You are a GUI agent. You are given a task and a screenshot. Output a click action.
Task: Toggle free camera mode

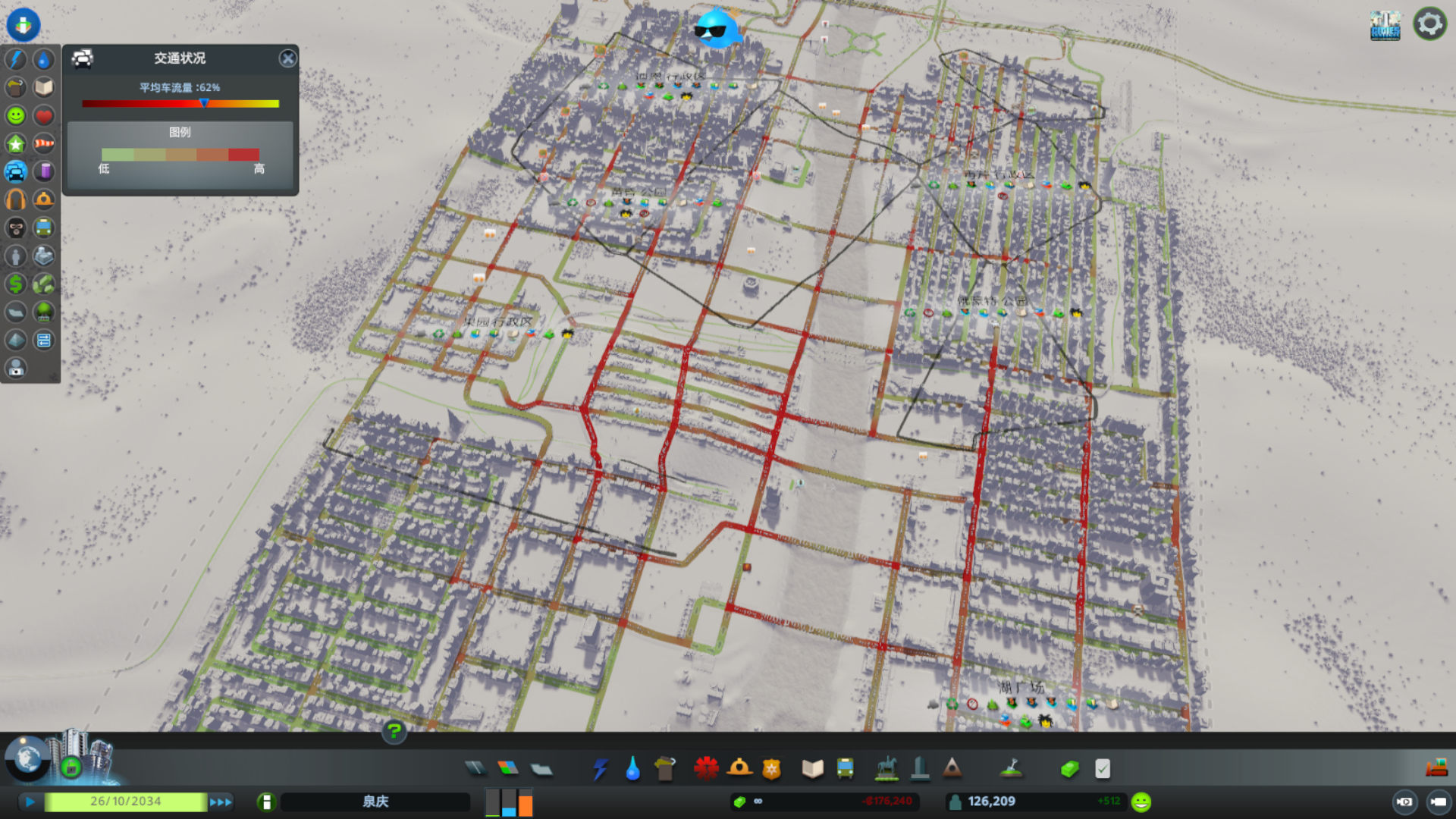point(1438,802)
